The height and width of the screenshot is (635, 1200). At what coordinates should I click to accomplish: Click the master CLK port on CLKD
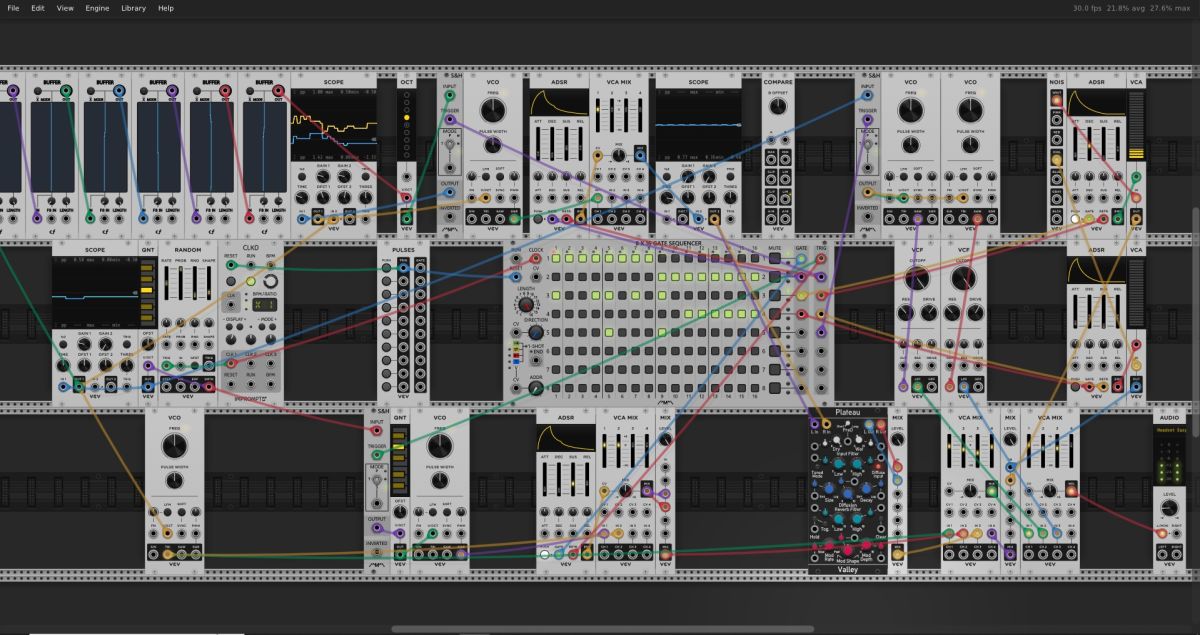[231, 305]
